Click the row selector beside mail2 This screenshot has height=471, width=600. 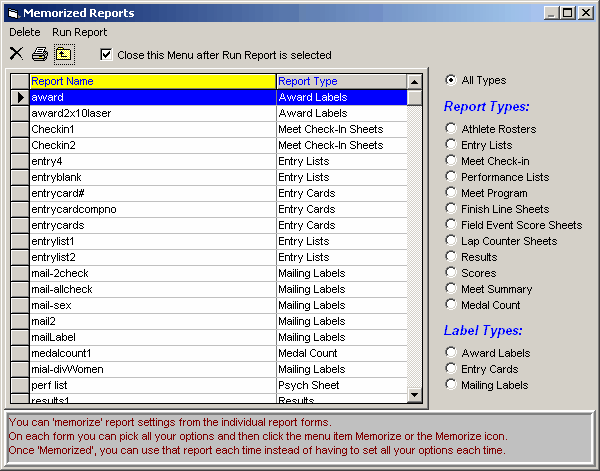tap(20, 321)
